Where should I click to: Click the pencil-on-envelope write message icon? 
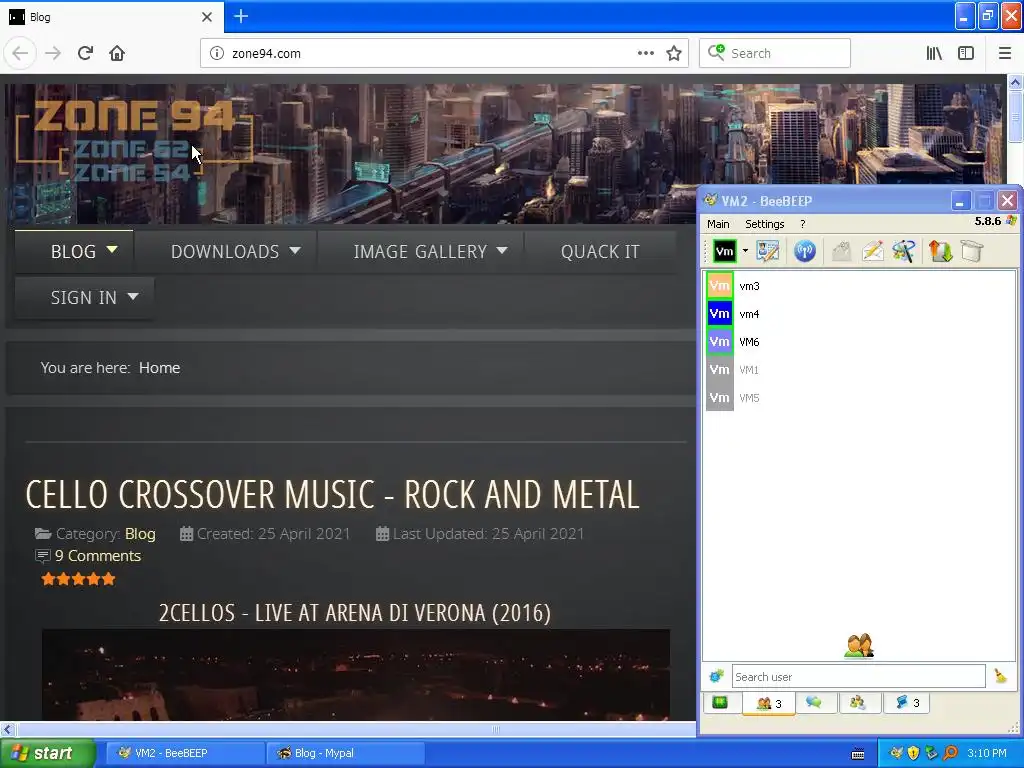click(x=872, y=251)
